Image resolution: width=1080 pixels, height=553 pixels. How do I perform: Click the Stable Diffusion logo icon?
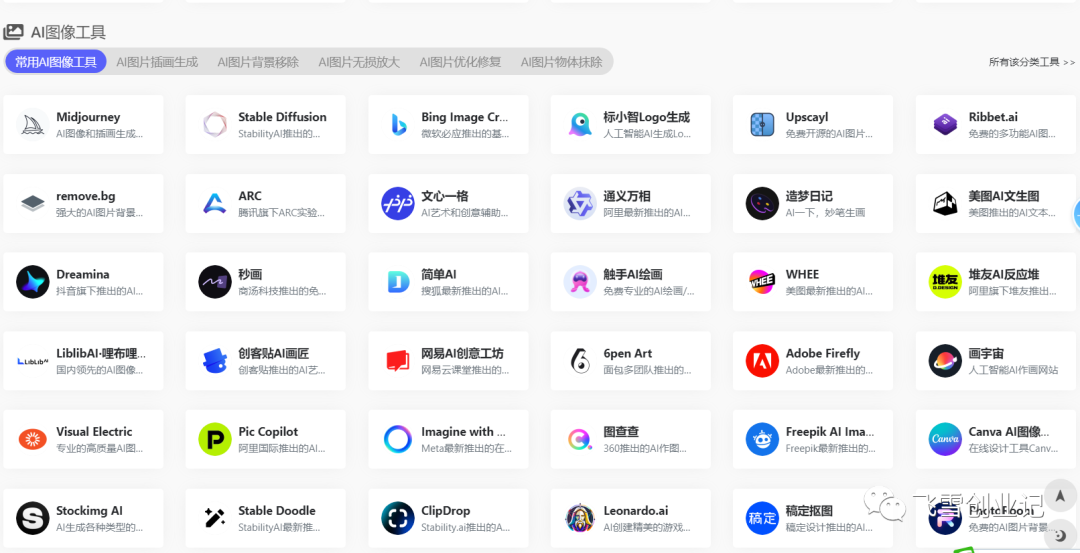point(215,124)
